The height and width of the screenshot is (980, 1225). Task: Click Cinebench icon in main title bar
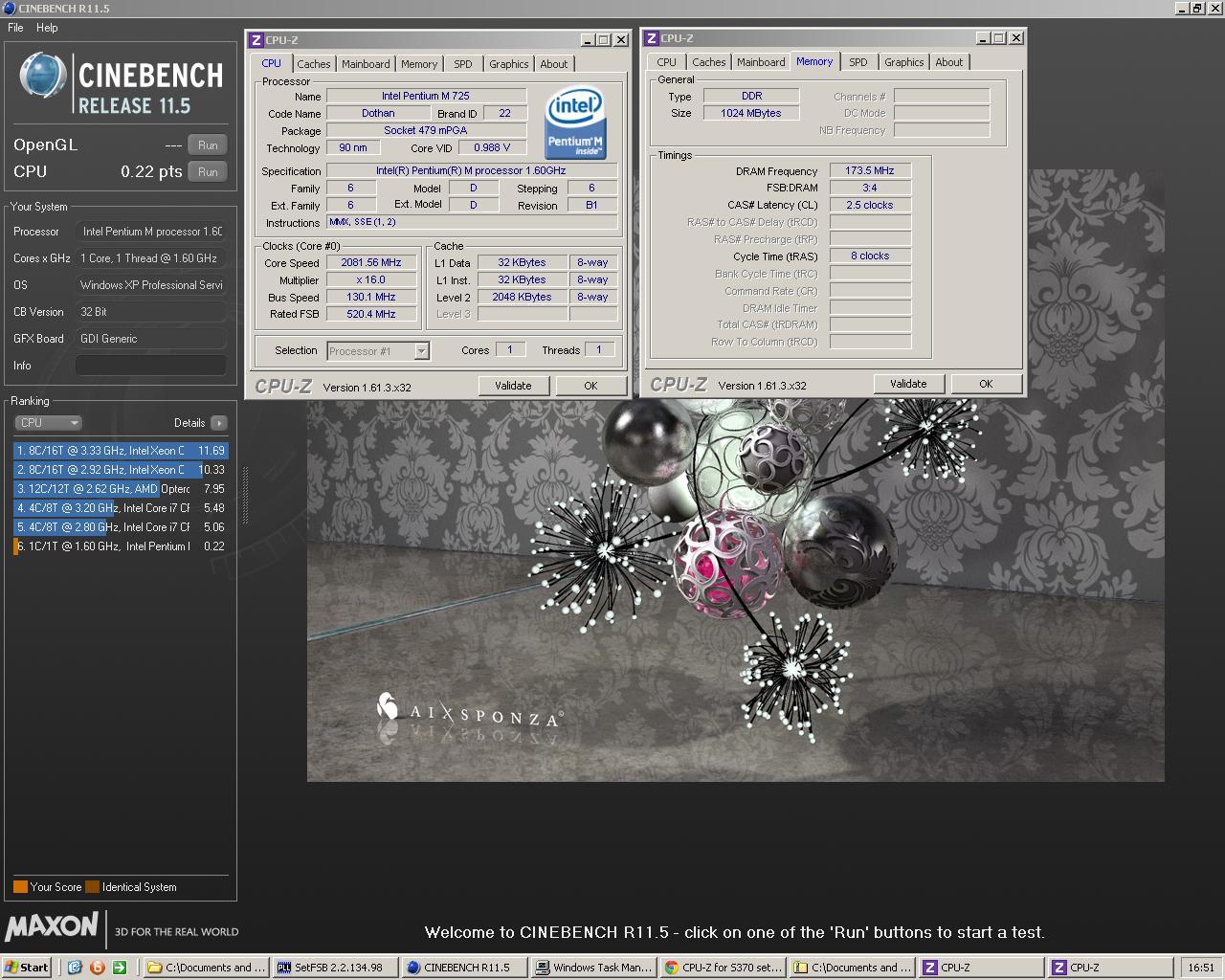click(9, 8)
